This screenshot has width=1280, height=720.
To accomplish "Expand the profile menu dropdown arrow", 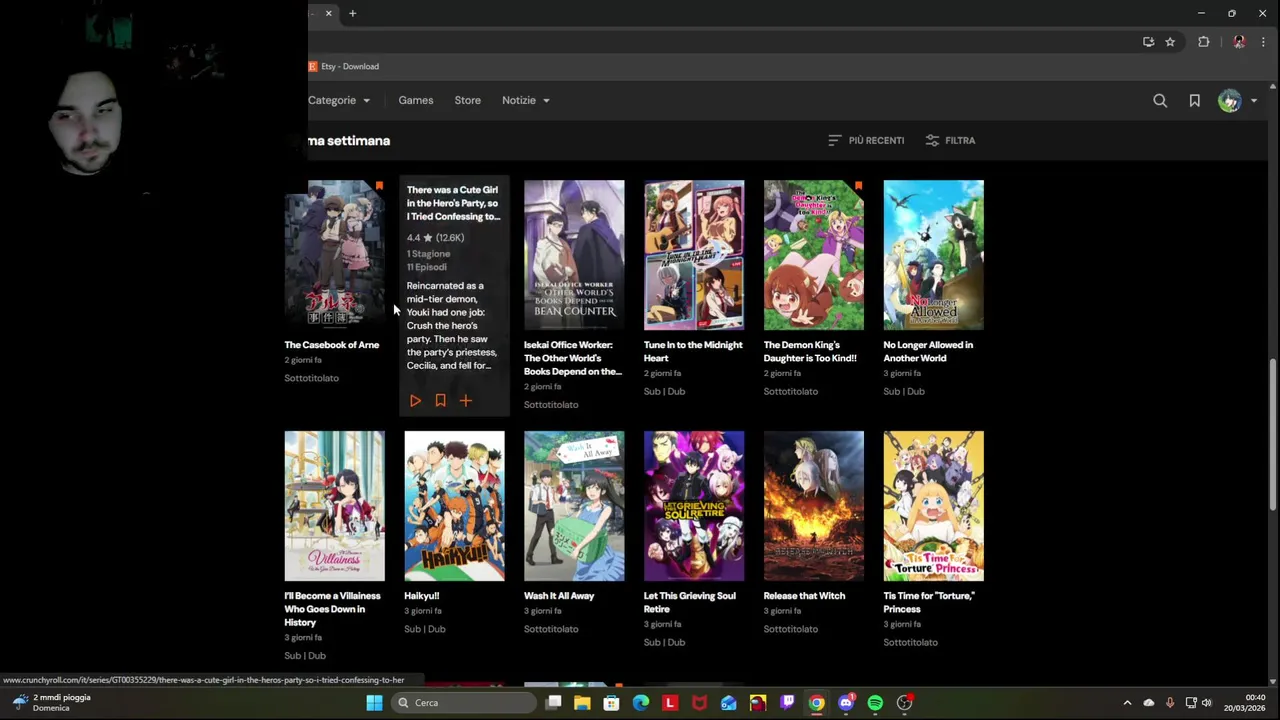I will (x=1253, y=101).
